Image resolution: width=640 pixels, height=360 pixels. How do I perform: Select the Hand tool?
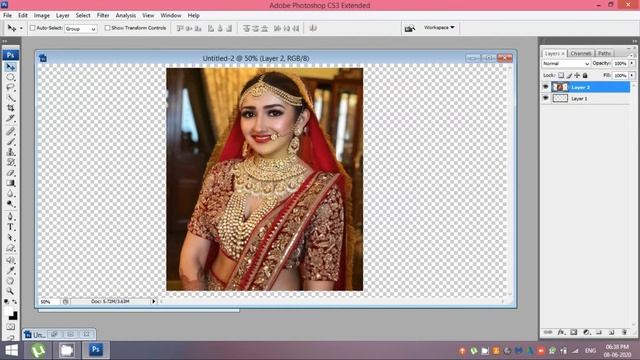11,280
